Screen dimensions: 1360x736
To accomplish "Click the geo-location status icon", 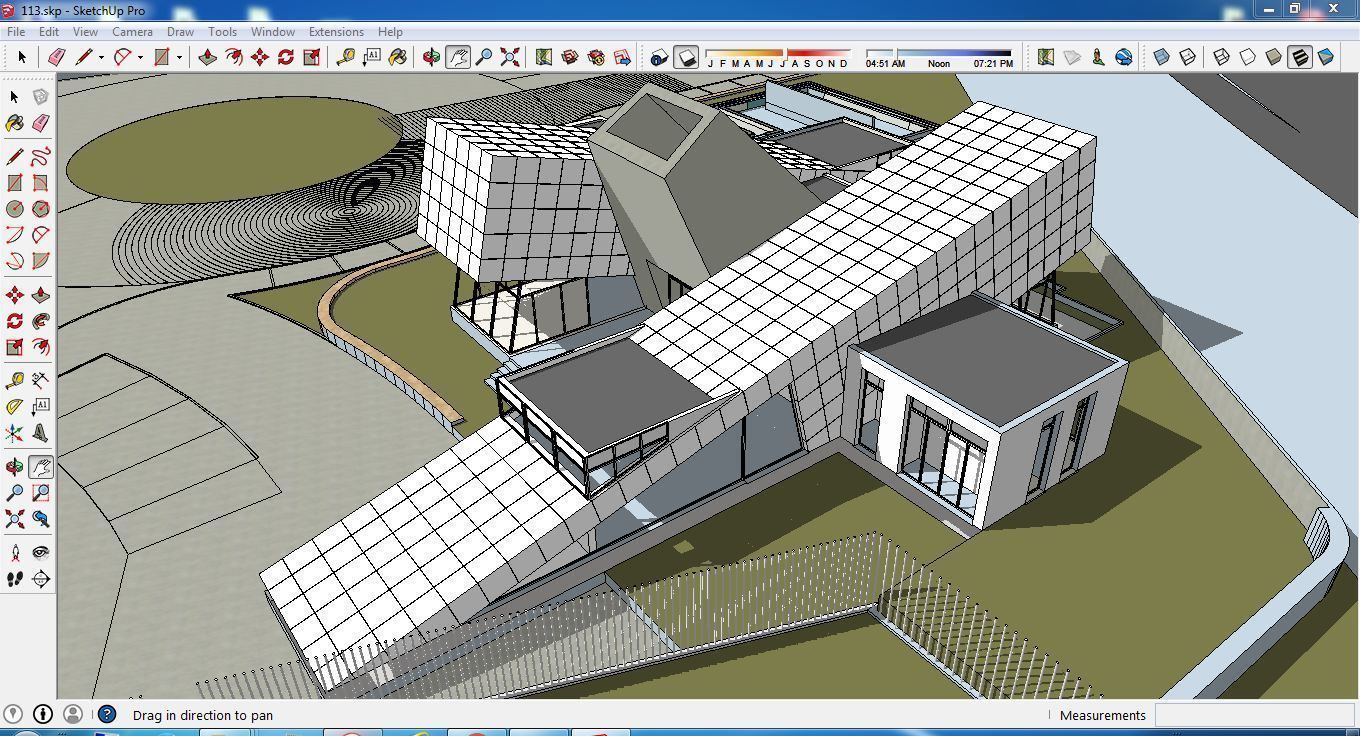I will point(13,714).
